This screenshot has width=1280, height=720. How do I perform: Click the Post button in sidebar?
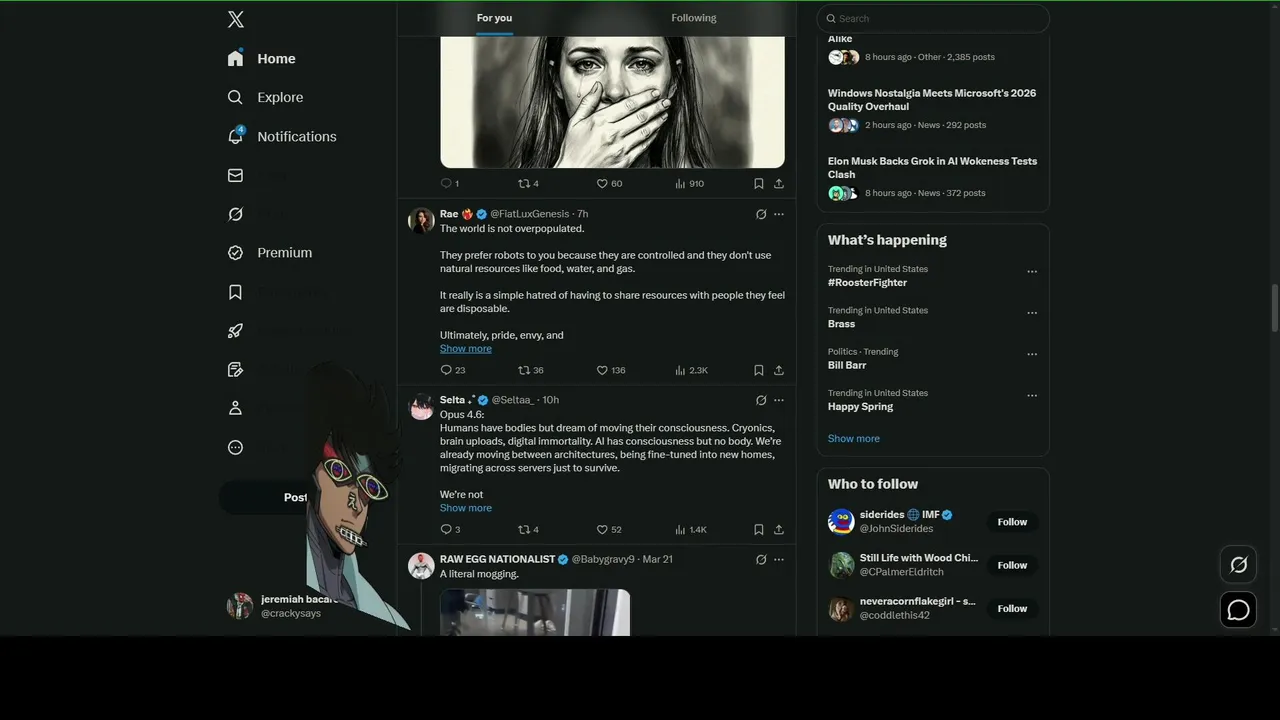[x=296, y=497]
